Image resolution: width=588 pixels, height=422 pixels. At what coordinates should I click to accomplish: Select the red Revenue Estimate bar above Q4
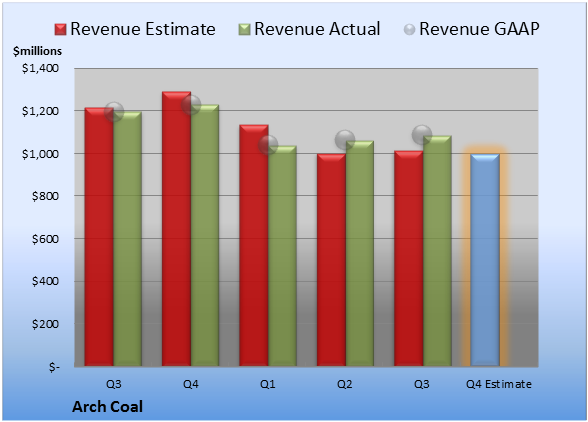(x=176, y=228)
